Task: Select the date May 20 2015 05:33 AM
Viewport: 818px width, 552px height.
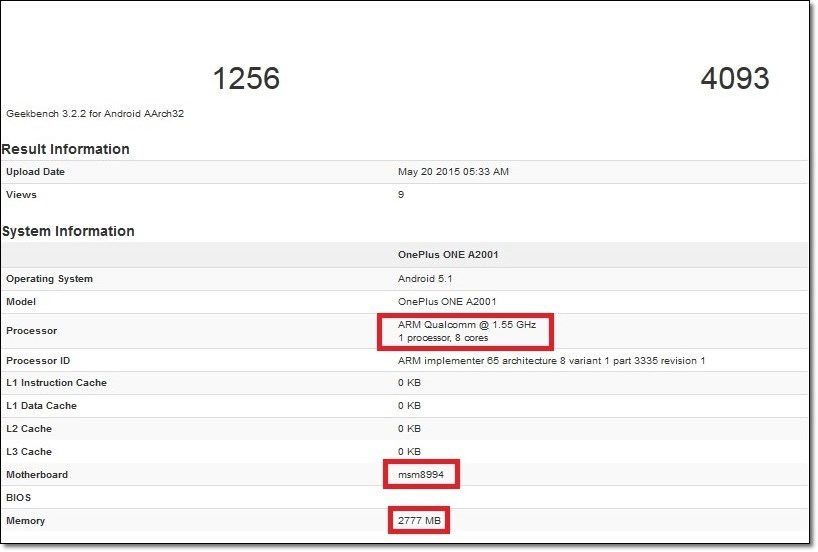Action: point(453,172)
